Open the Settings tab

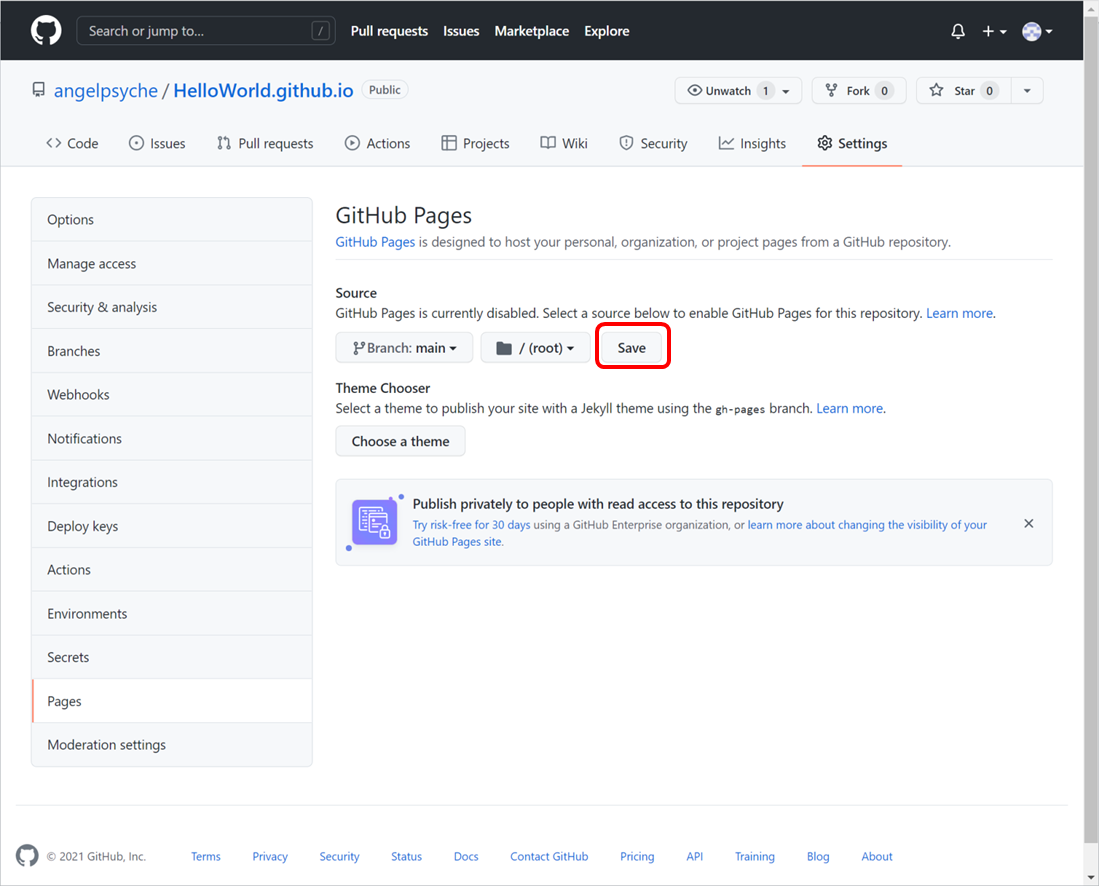tap(852, 143)
